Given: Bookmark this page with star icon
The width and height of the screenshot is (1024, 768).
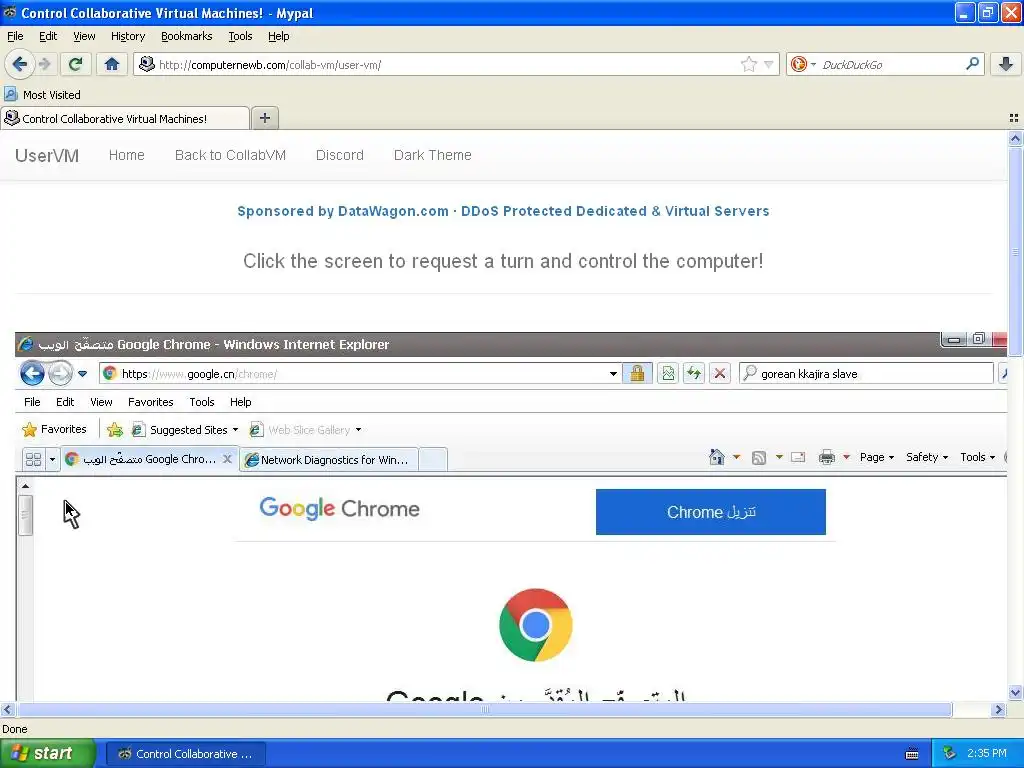Looking at the screenshot, I should (x=748, y=64).
